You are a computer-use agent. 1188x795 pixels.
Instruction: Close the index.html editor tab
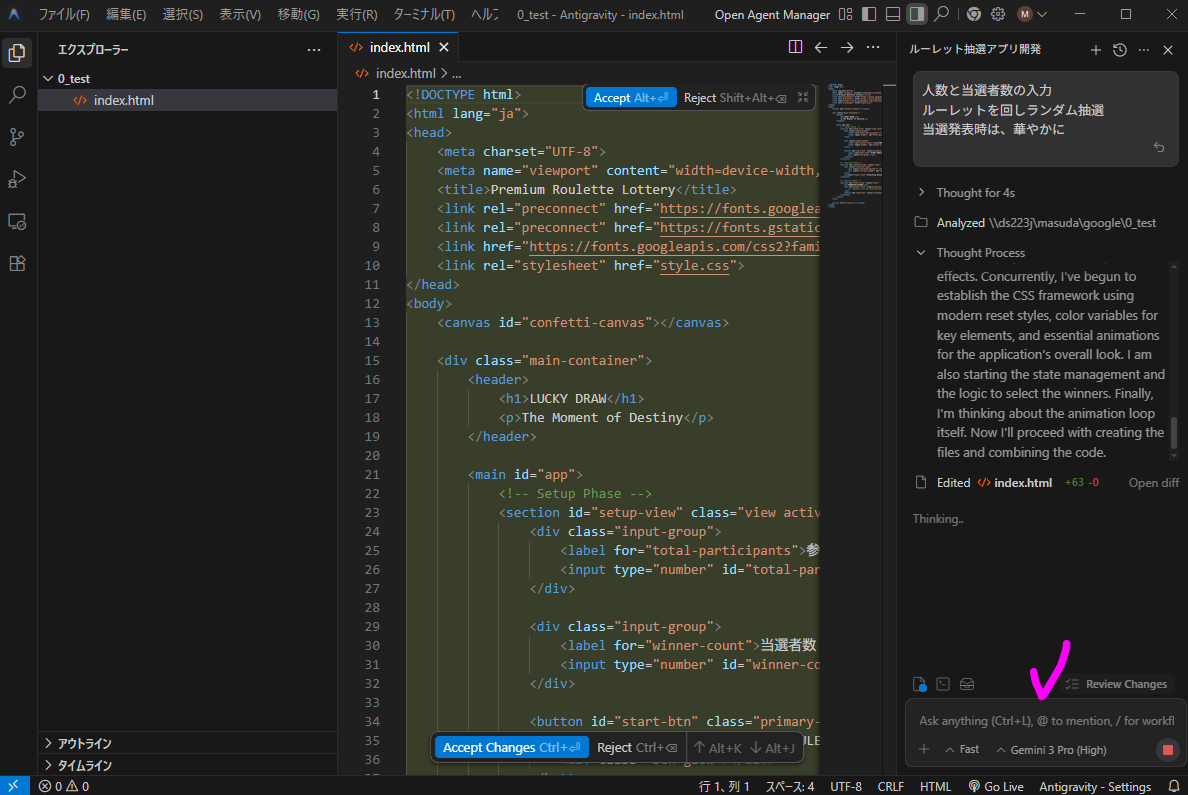444,47
